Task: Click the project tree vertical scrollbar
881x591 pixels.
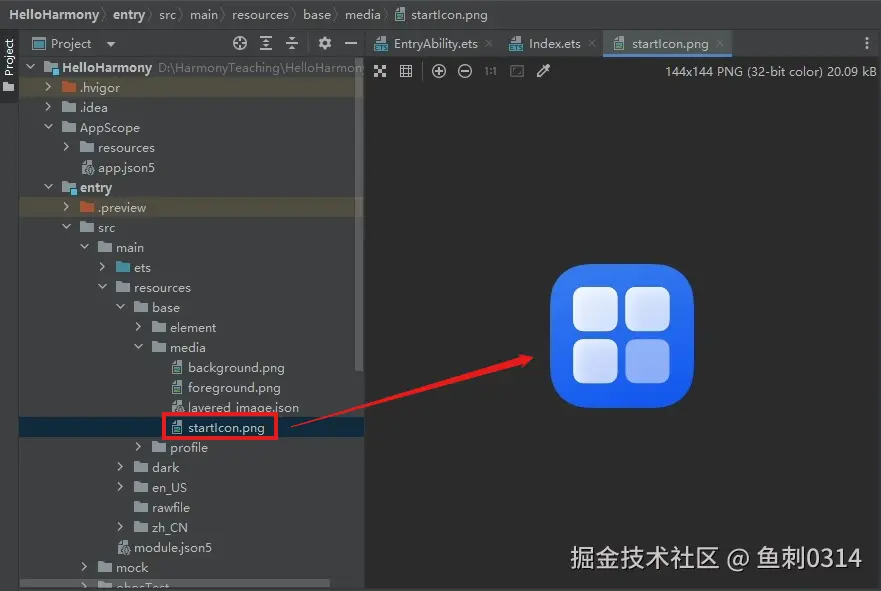Action: click(x=359, y=213)
